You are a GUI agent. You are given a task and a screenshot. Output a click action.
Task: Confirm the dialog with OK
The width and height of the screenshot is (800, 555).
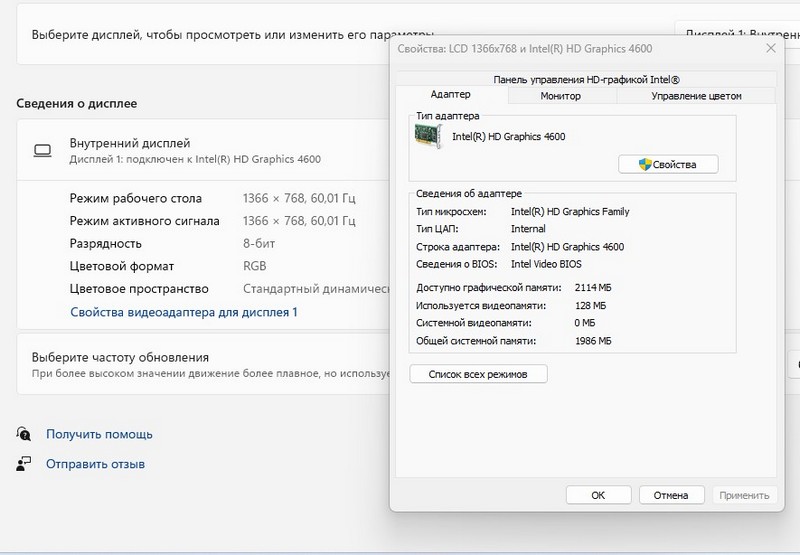[x=597, y=495]
